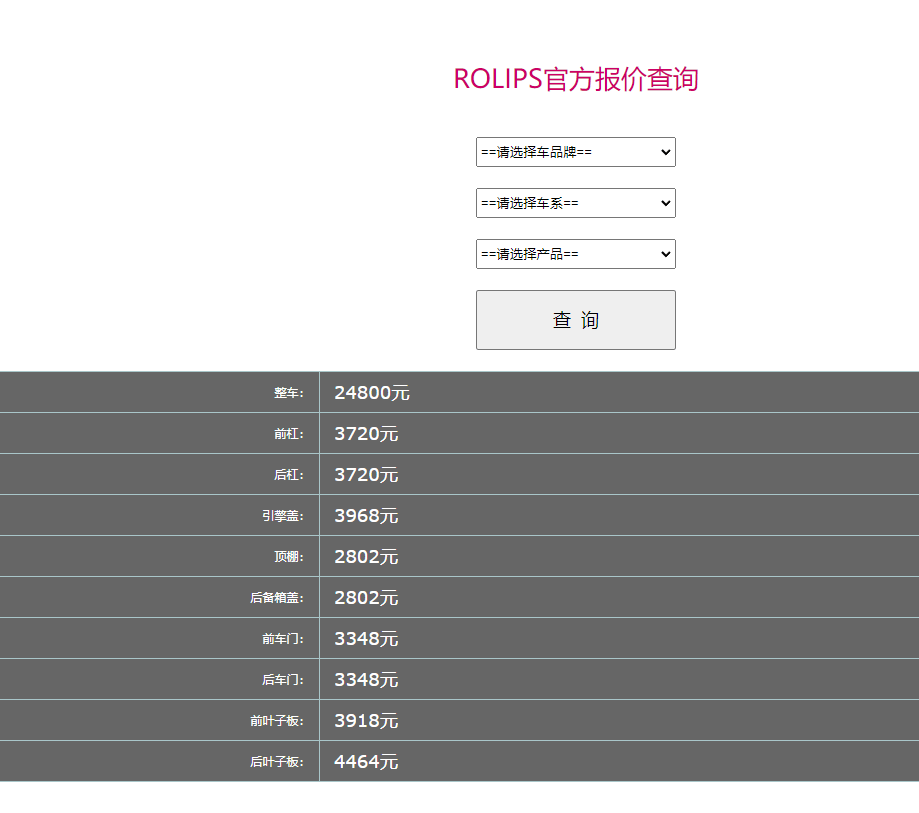Click the 后备箱盖 row label
Screen dimensions: 919x813
point(276,598)
